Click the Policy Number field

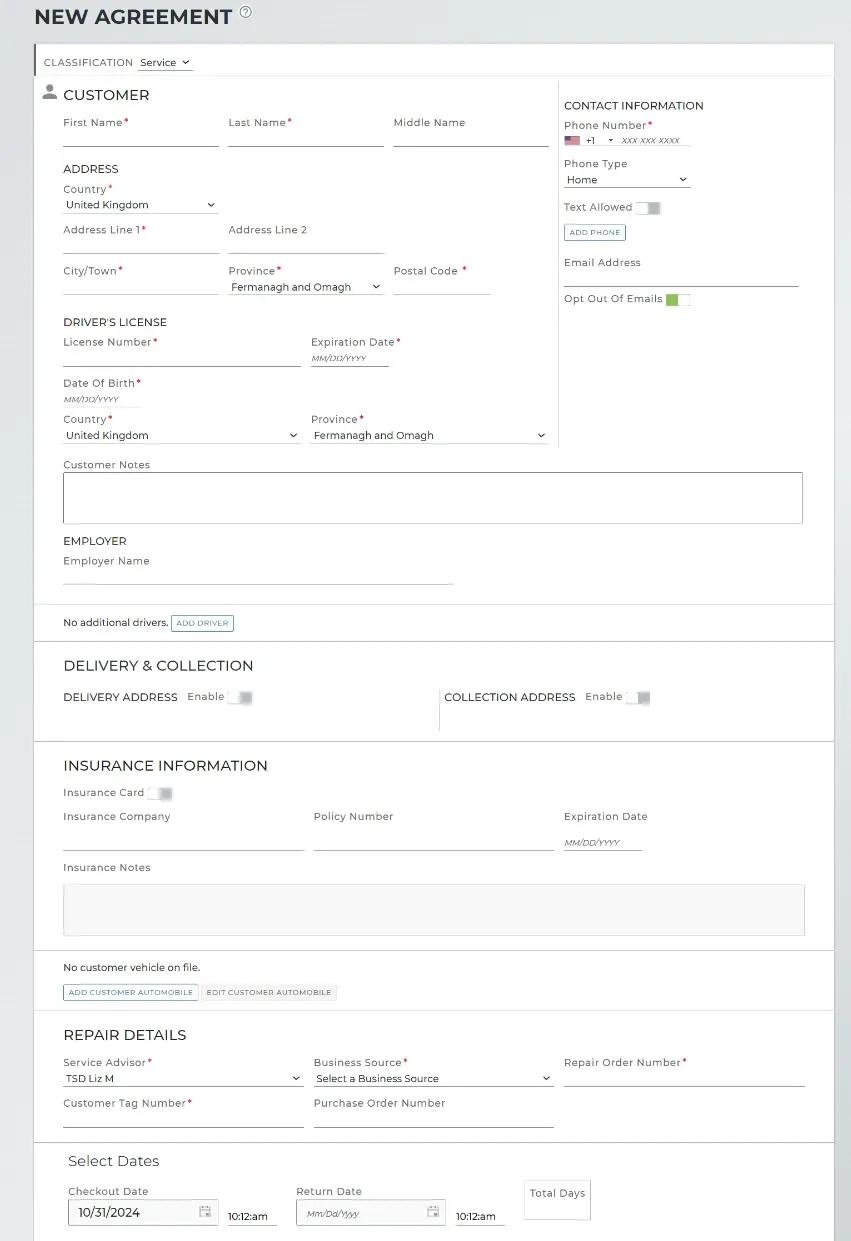[433, 841]
